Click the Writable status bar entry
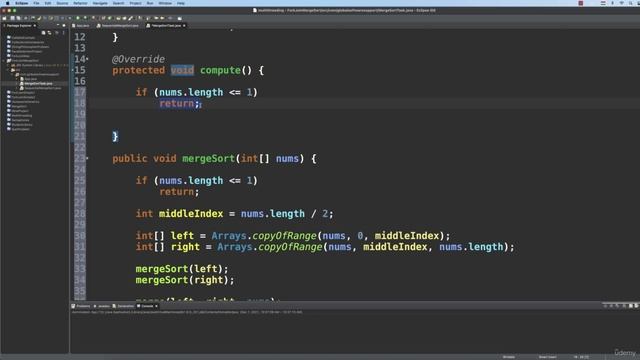 (x=509, y=357)
